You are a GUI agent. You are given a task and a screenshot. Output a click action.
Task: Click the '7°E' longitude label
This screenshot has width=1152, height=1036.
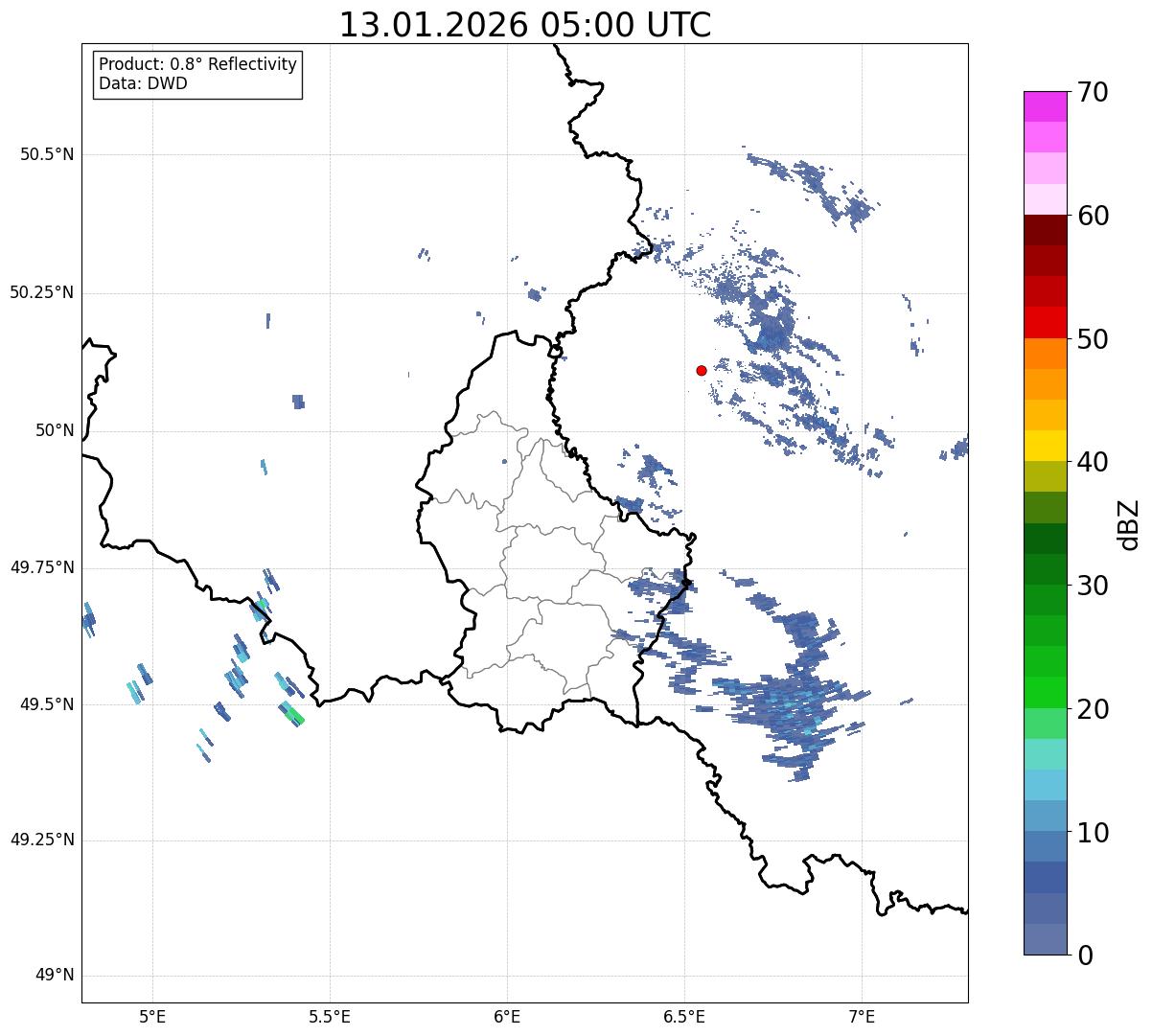[862, 1017]
